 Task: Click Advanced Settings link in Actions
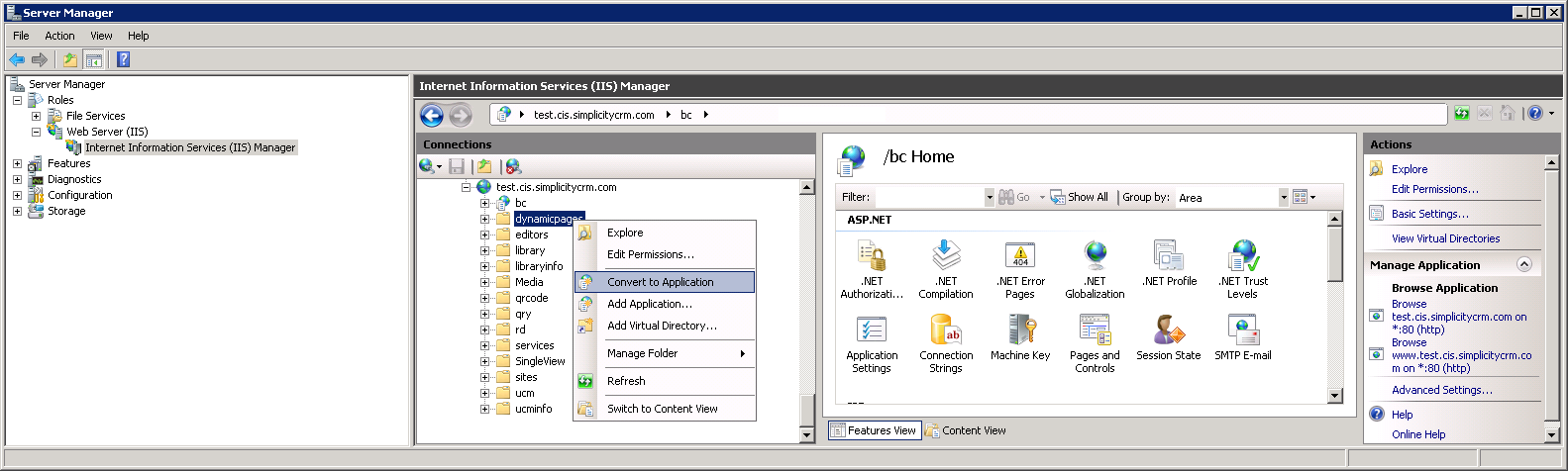(x=1441, y=390)
